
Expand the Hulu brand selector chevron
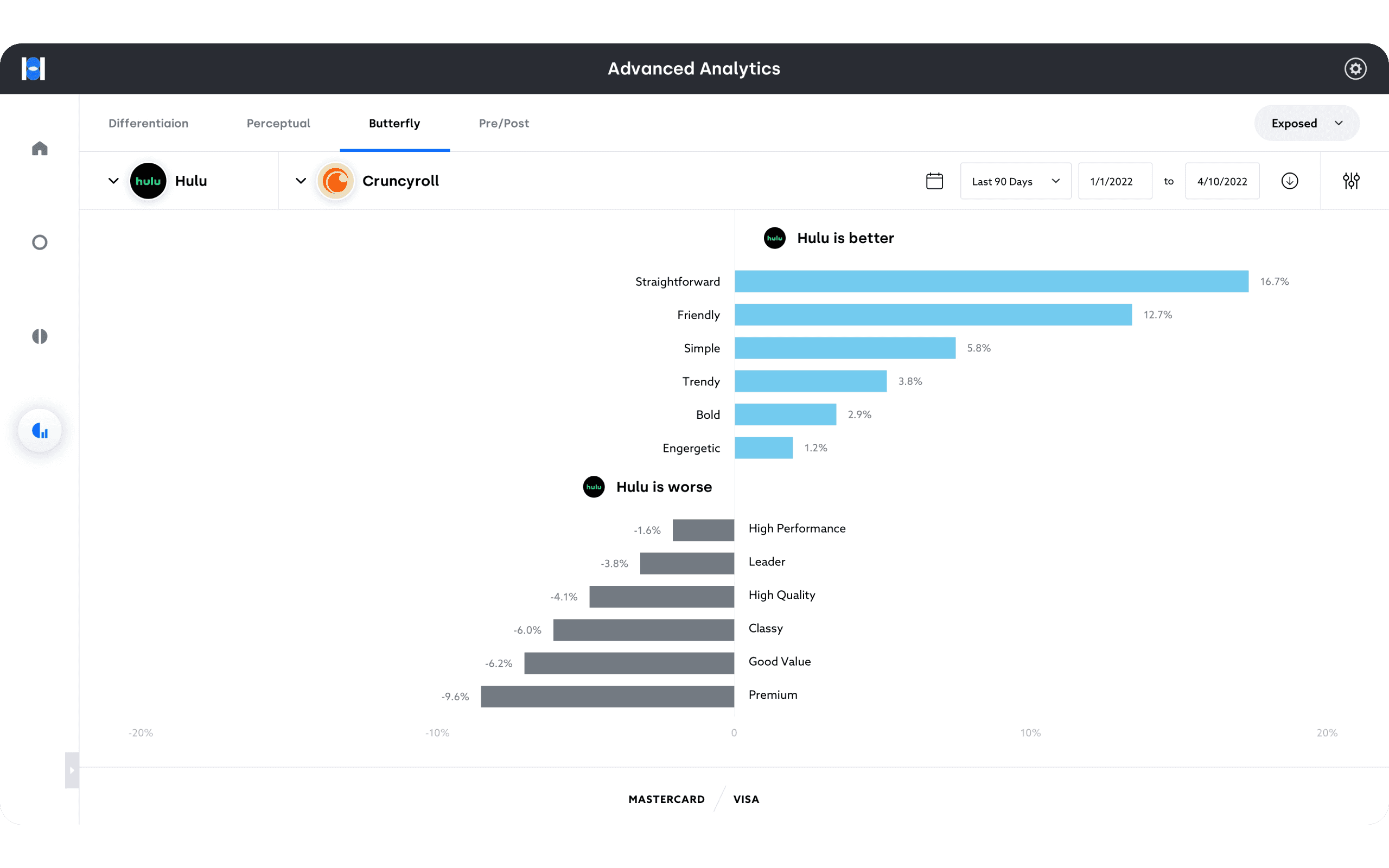coord(113,181)
